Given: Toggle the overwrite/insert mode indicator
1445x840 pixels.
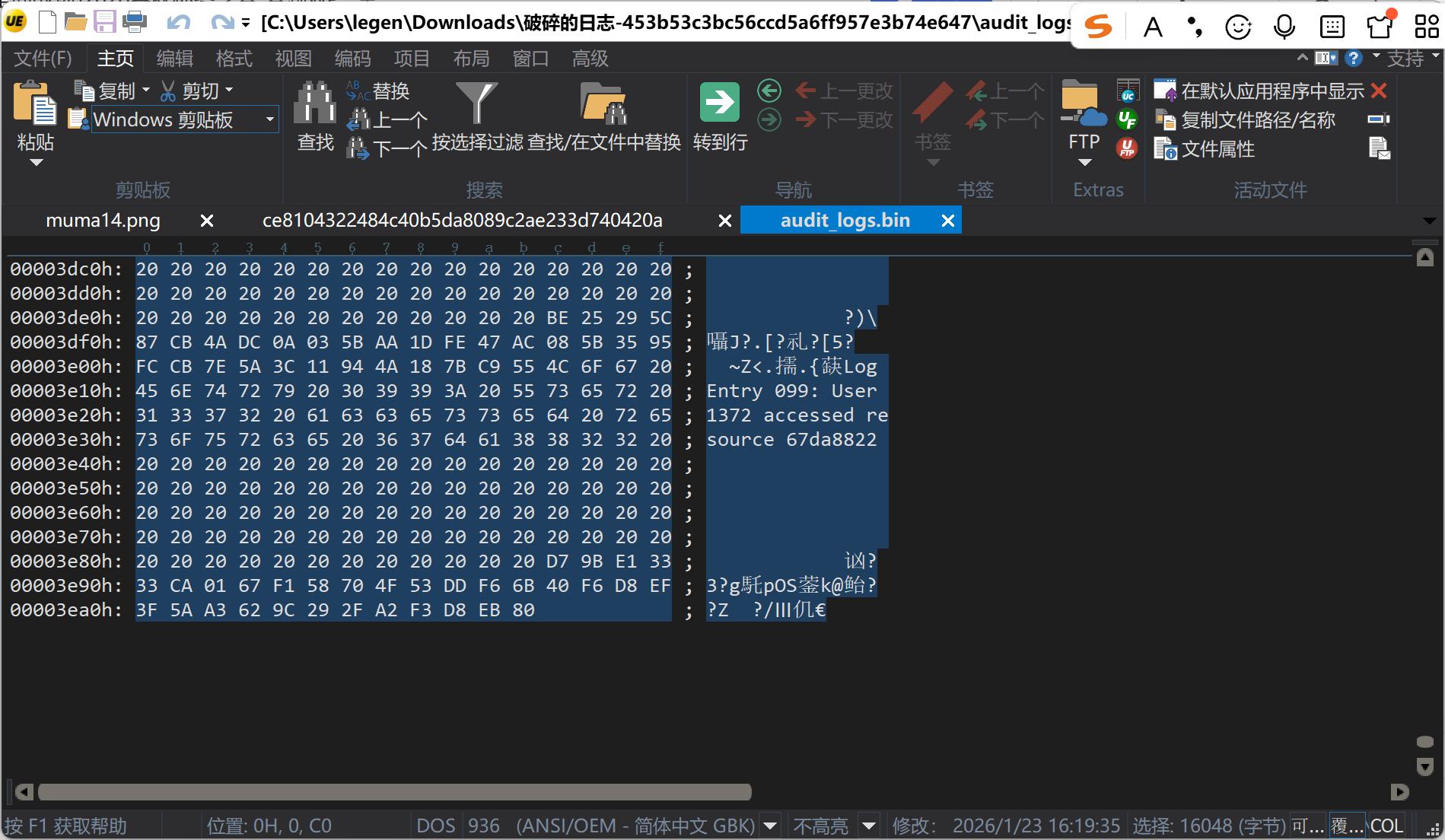Looking at the screenshot, I should (1346, 826).
